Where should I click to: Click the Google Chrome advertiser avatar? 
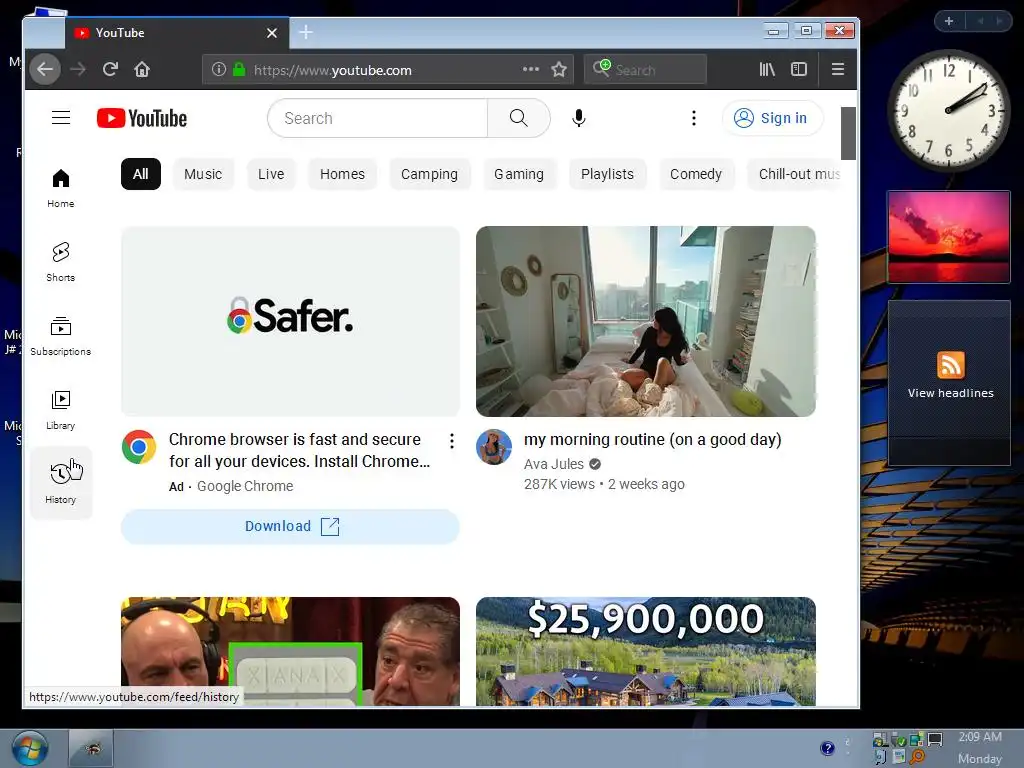pos(138,447)
